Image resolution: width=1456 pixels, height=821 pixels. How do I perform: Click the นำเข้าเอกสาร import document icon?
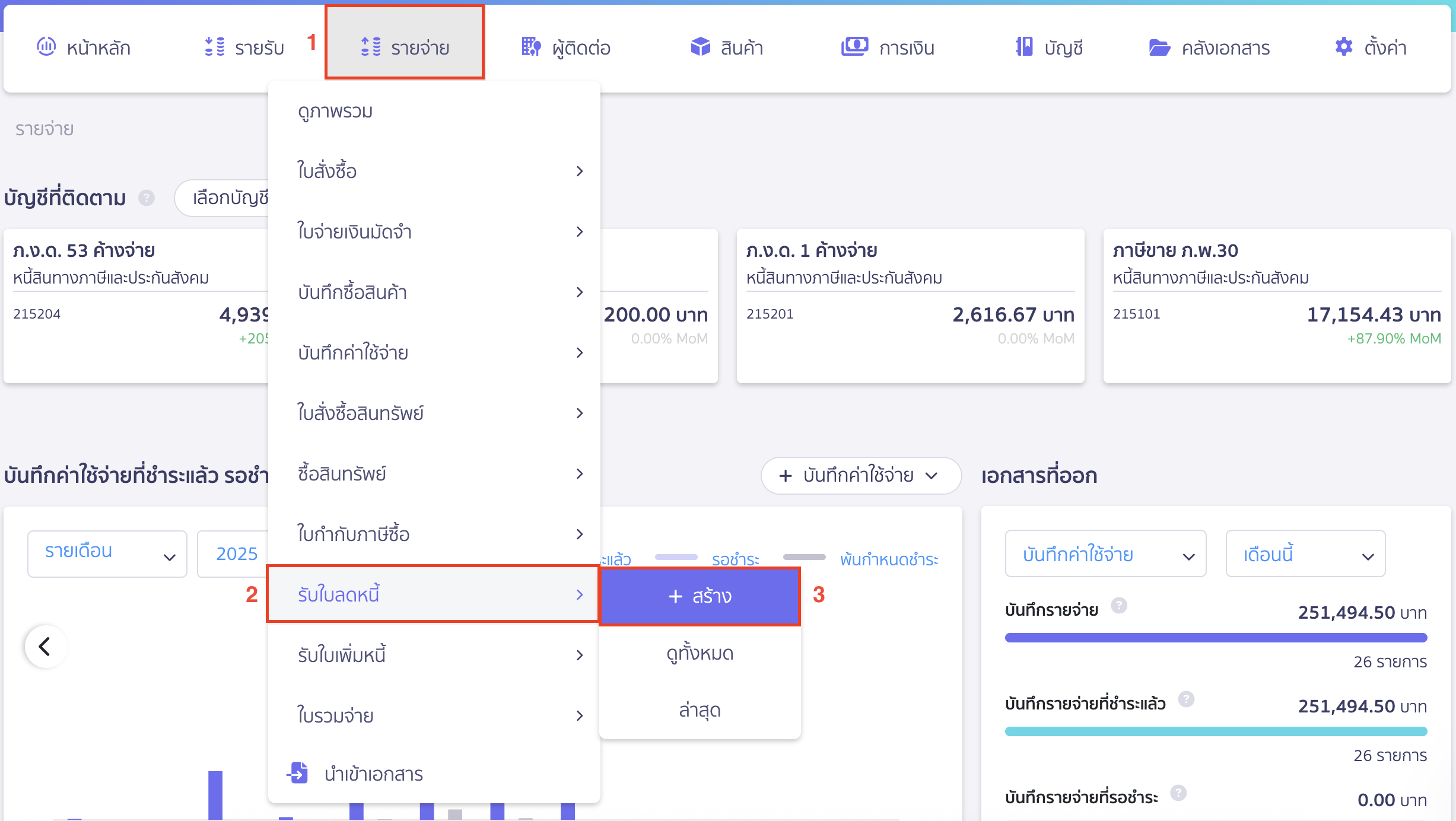[x=298, y=773]
